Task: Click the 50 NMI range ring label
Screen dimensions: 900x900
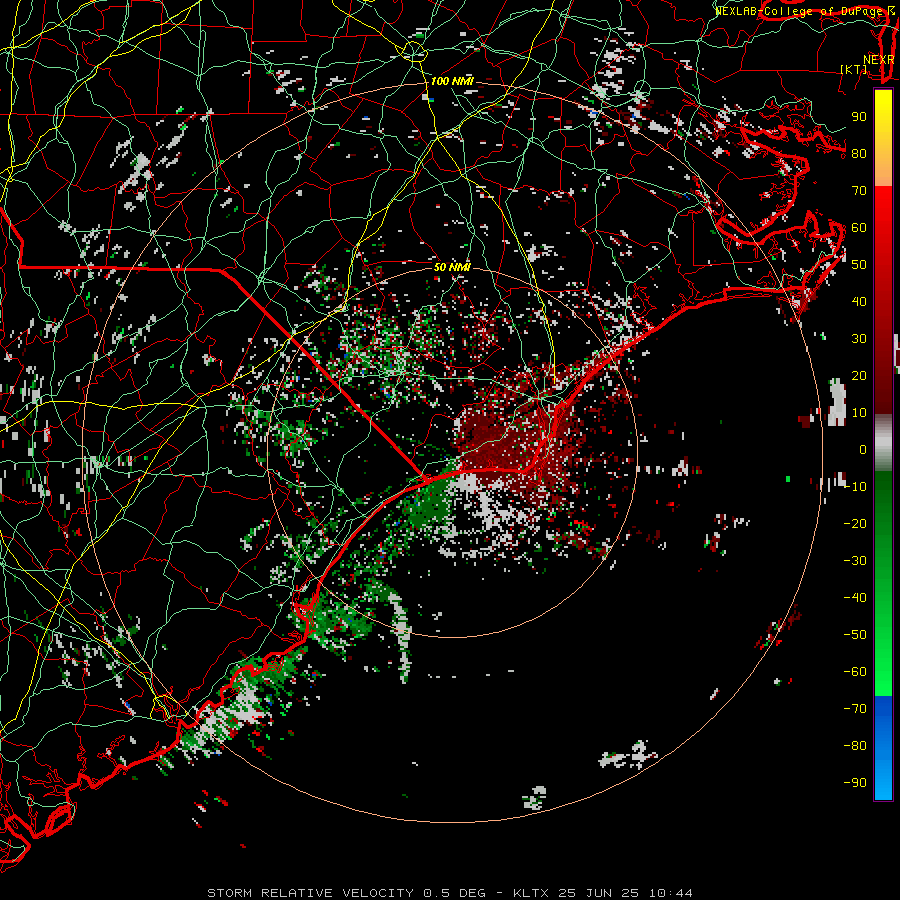Action: [452, 267]
